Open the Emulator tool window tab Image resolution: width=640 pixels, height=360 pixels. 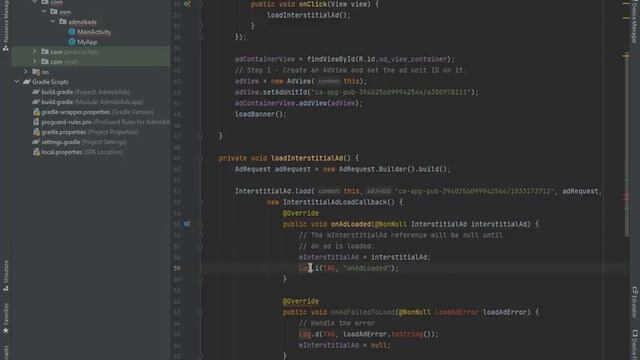(x=635, y=302)
